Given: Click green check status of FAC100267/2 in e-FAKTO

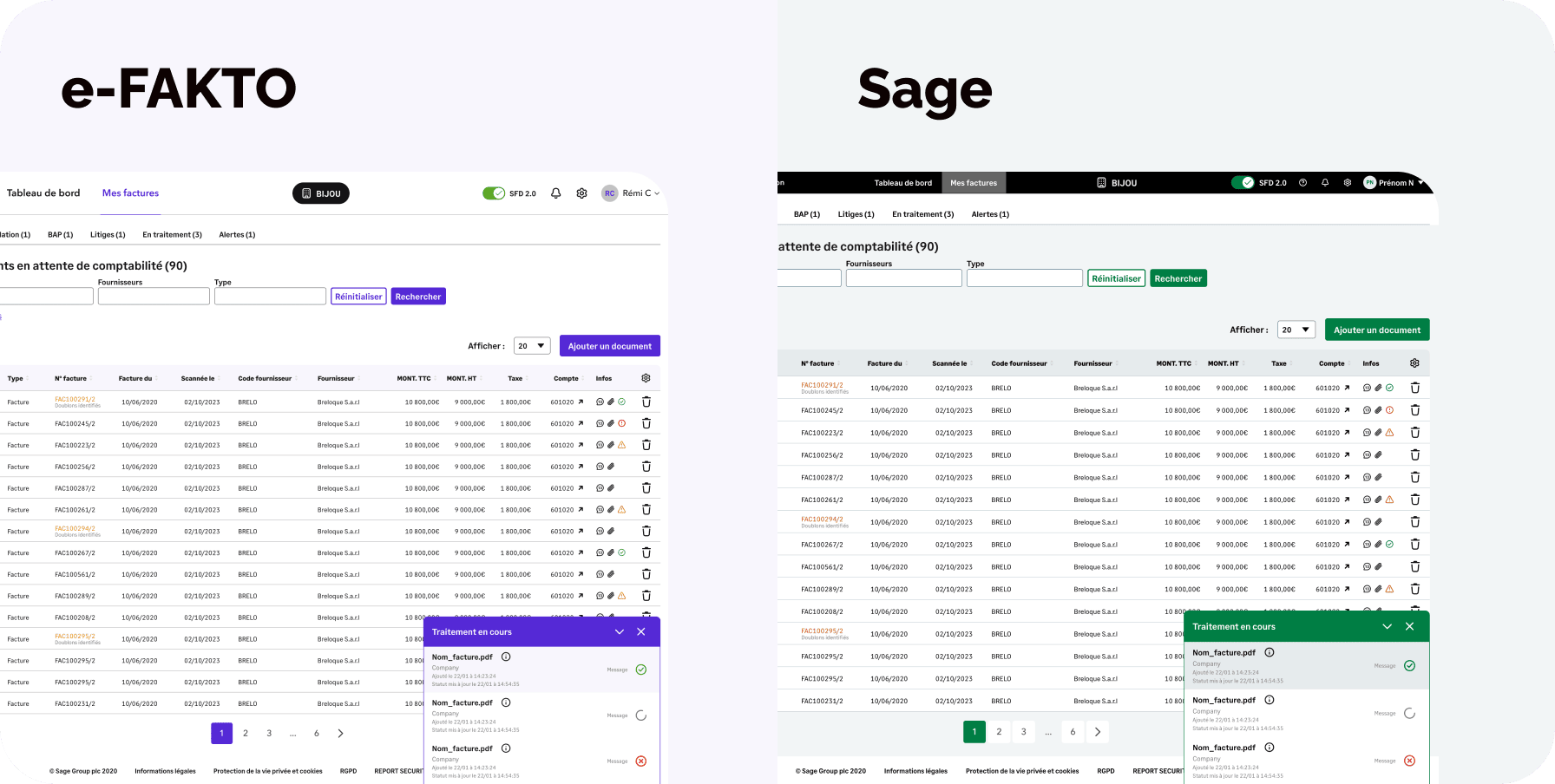Looking at the screenshot, I should [622, 552].
